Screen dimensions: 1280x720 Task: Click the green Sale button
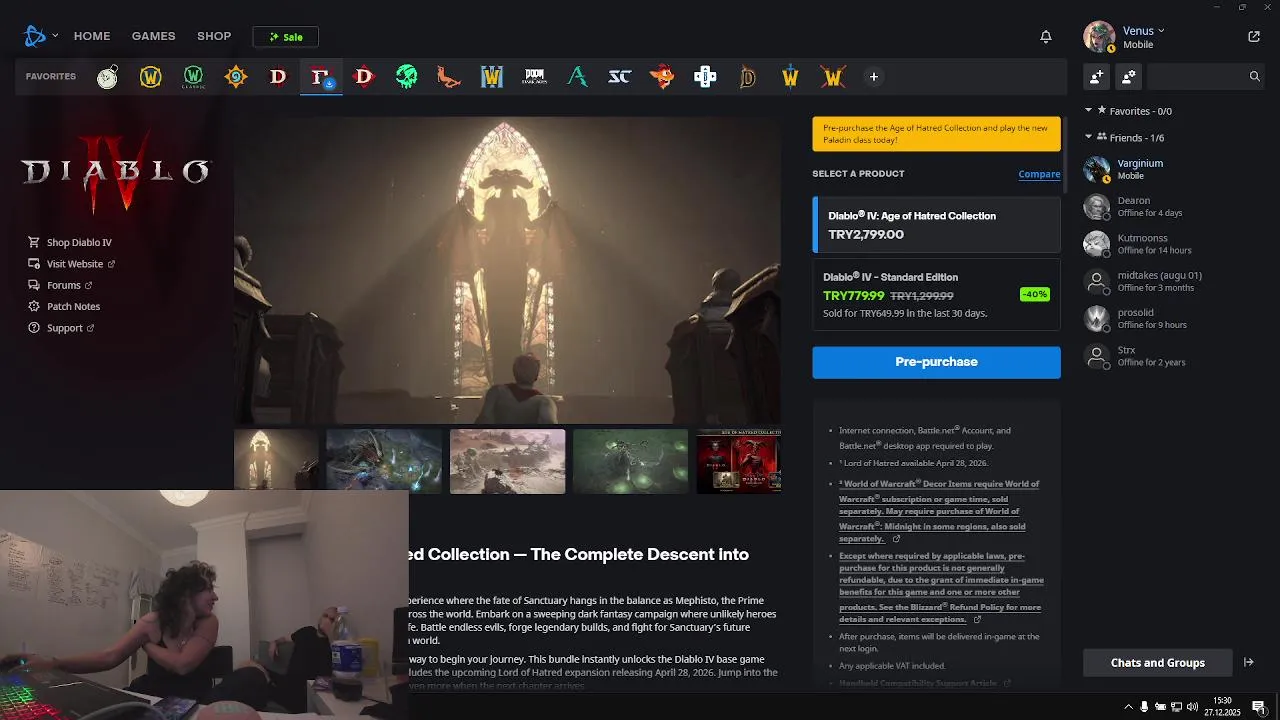(x=285, y=37)
